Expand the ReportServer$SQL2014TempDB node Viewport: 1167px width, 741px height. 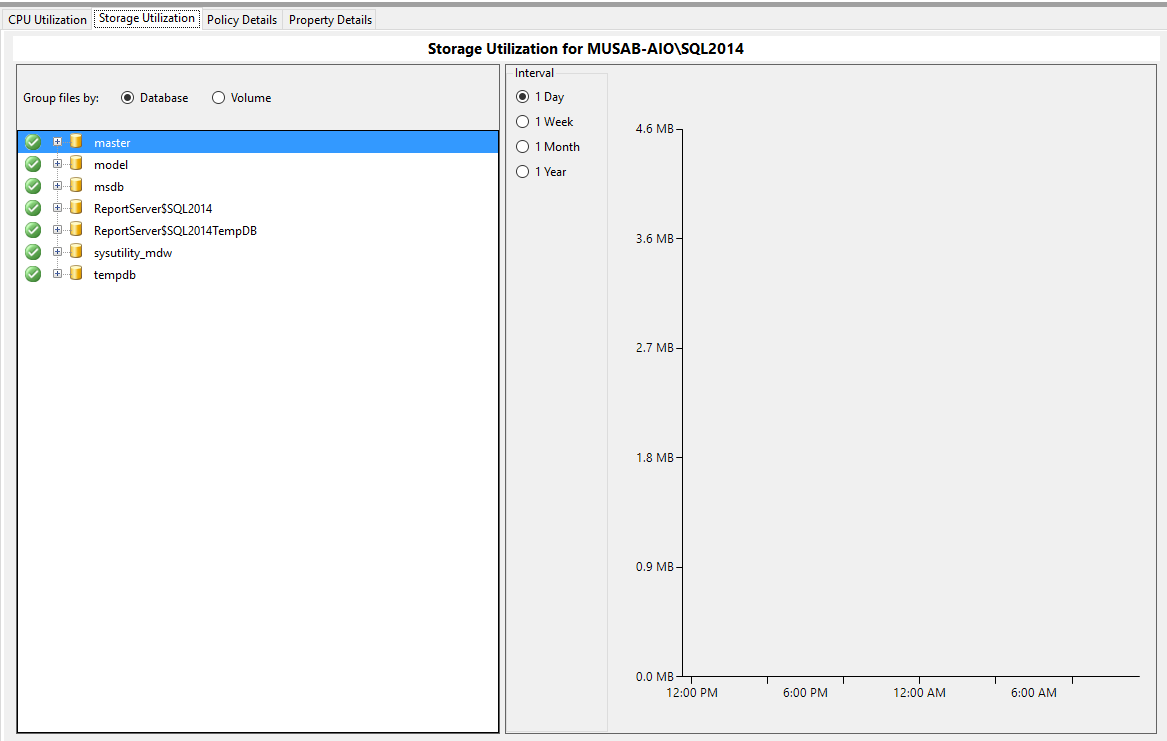57,230
